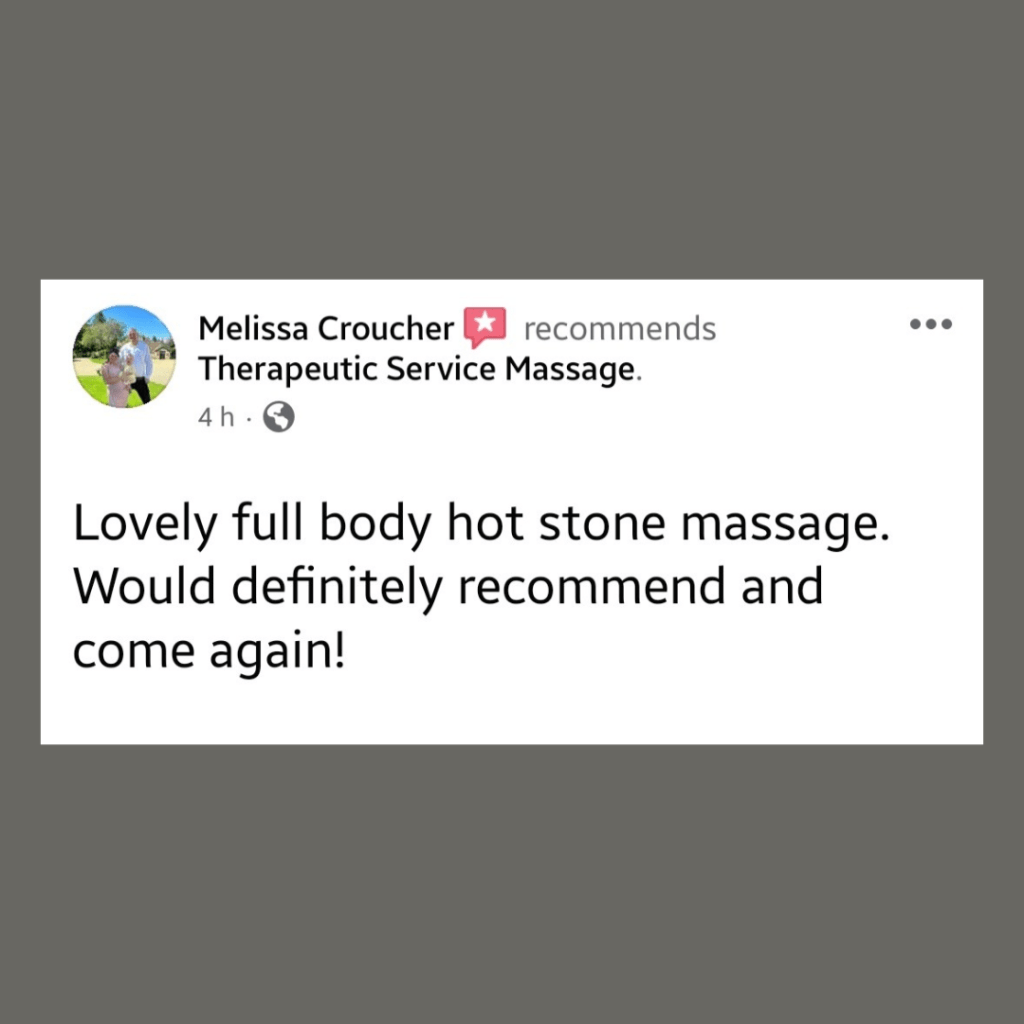
Task: Click the word "definitely" in the review
Action: point(337,588)
